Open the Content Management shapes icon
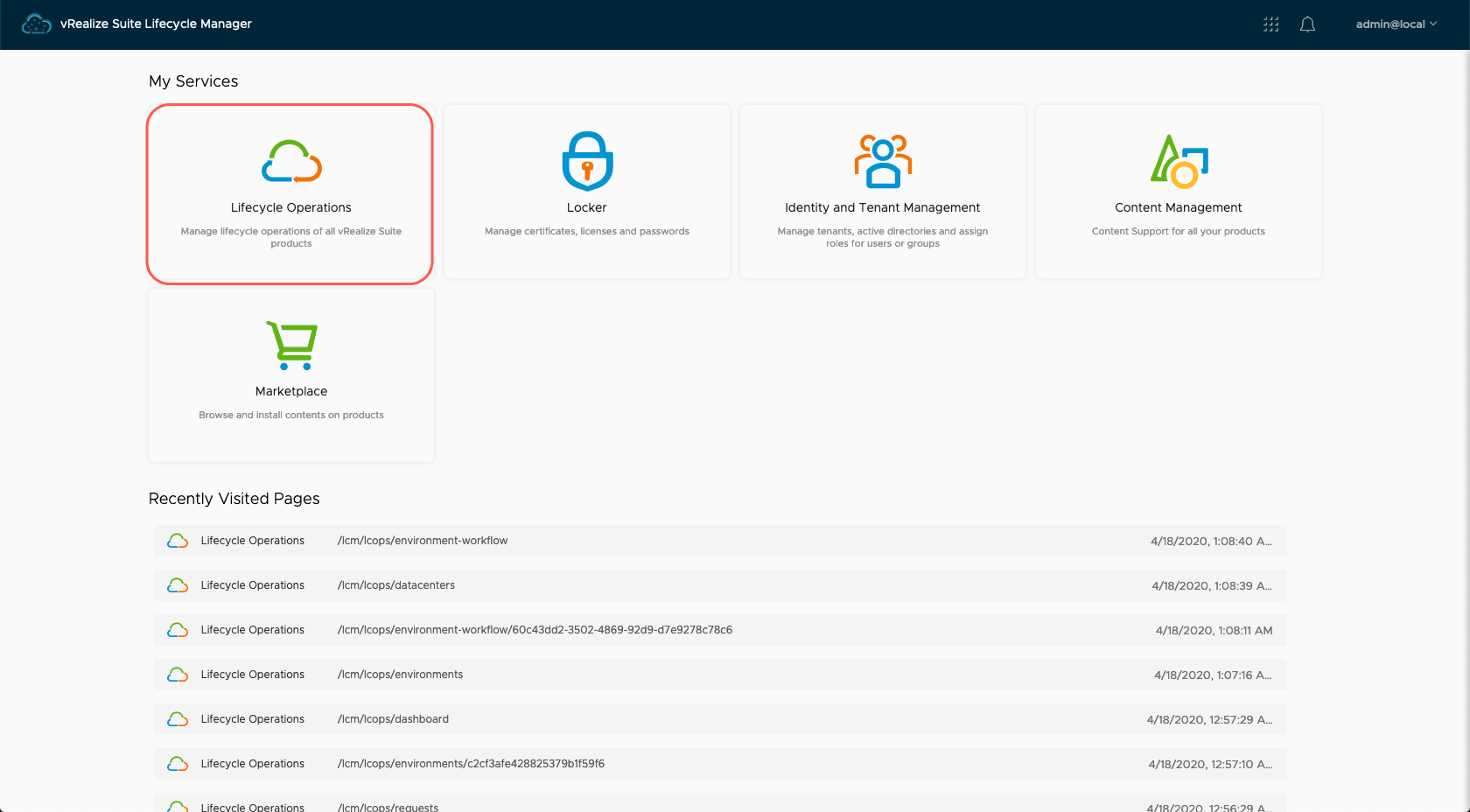Image resolution: width=1470 pixels, height=812 pixels. pos(1179,161)
